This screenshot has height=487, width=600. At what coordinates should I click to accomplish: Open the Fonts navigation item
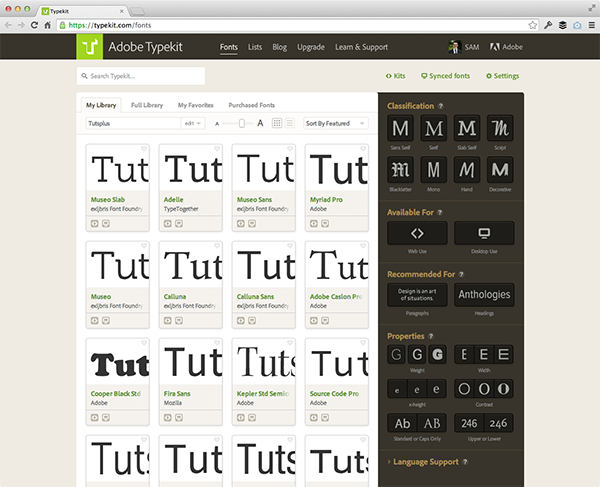tap(228, 47)
